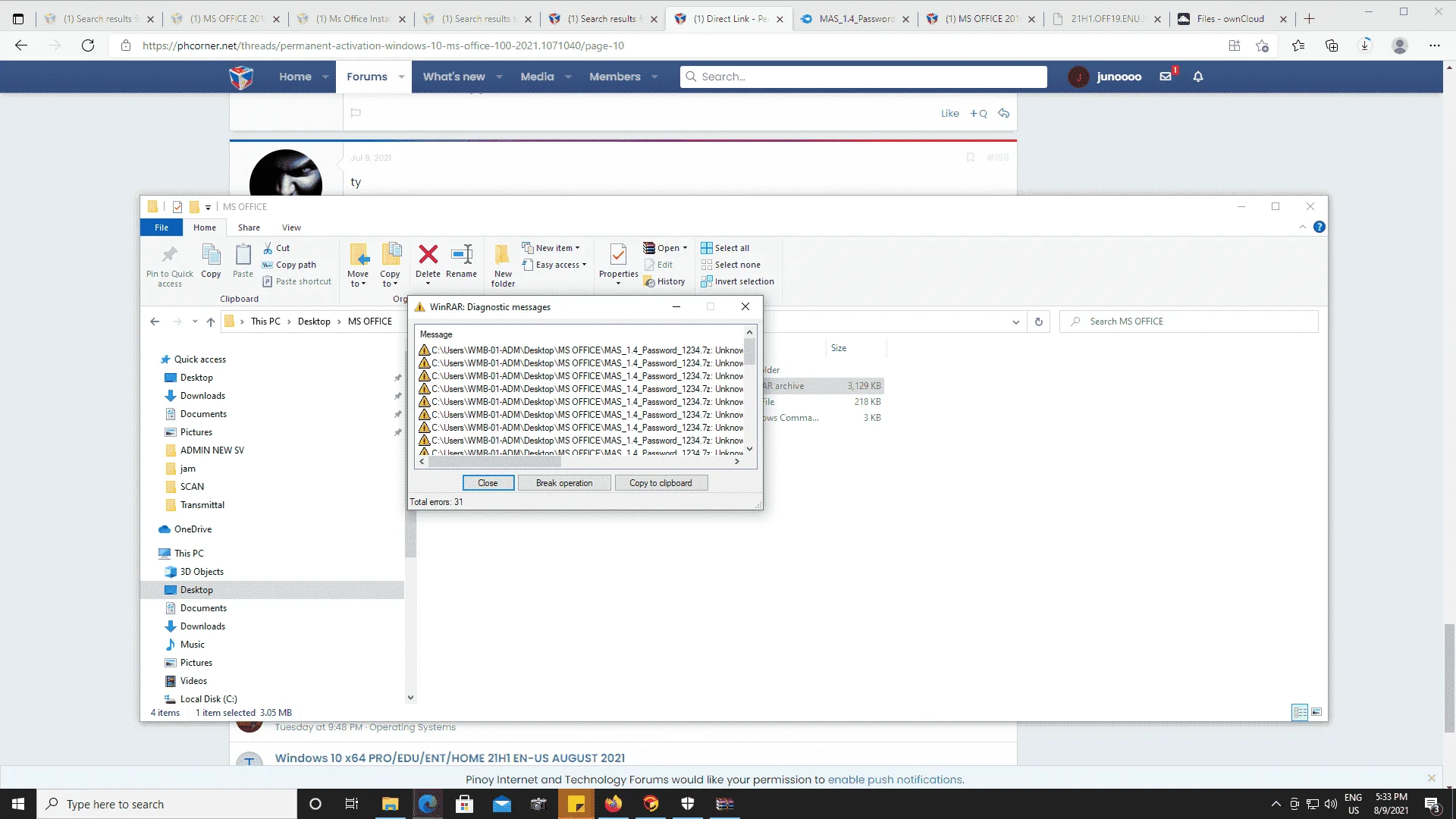Click the forum Search box
The height and width of the screenshot is (819, 1456).
pos(863,77)
